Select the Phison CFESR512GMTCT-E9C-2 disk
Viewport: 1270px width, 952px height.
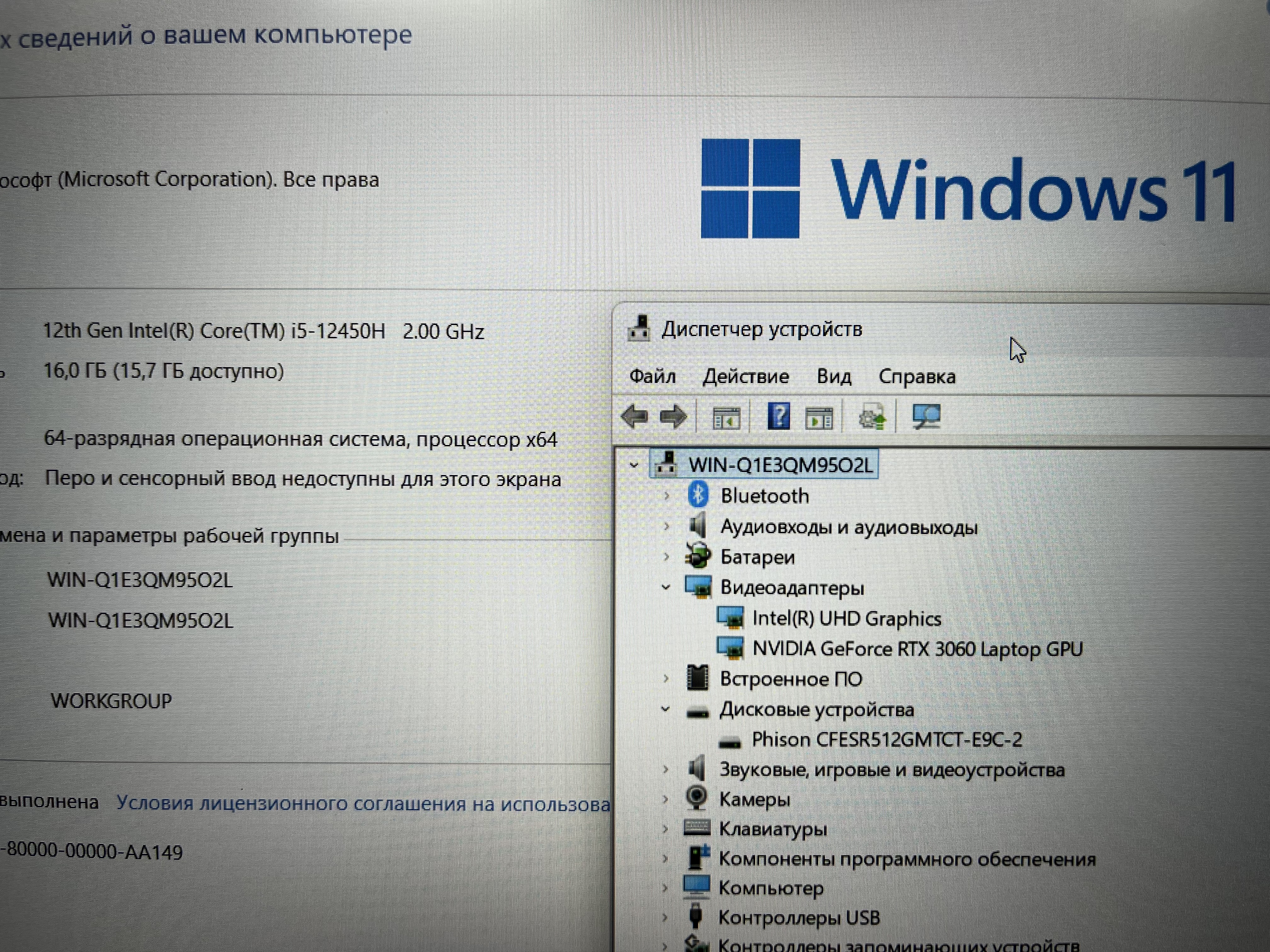(x=886, y=740)
